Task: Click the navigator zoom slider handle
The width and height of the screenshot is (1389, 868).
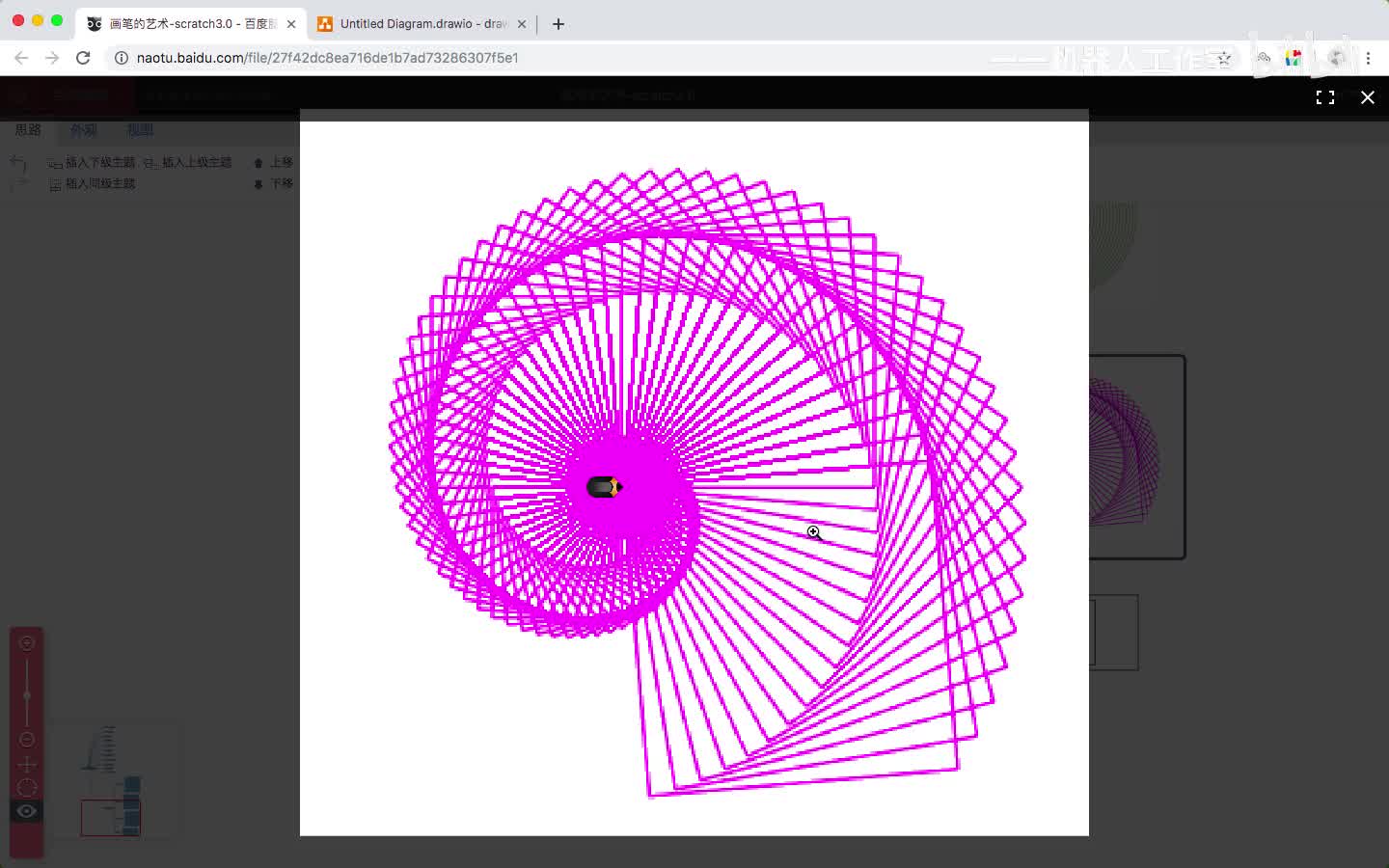Action: tap(27, 694)
